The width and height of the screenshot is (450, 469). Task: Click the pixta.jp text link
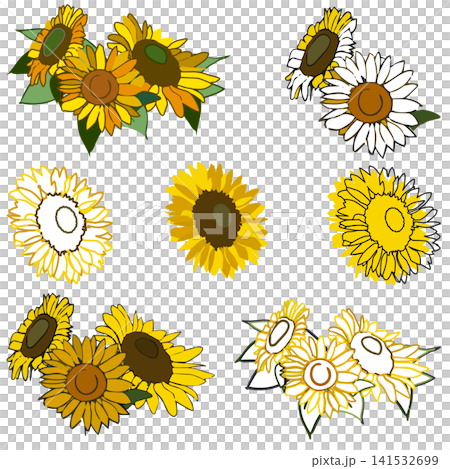pos(334,461)
